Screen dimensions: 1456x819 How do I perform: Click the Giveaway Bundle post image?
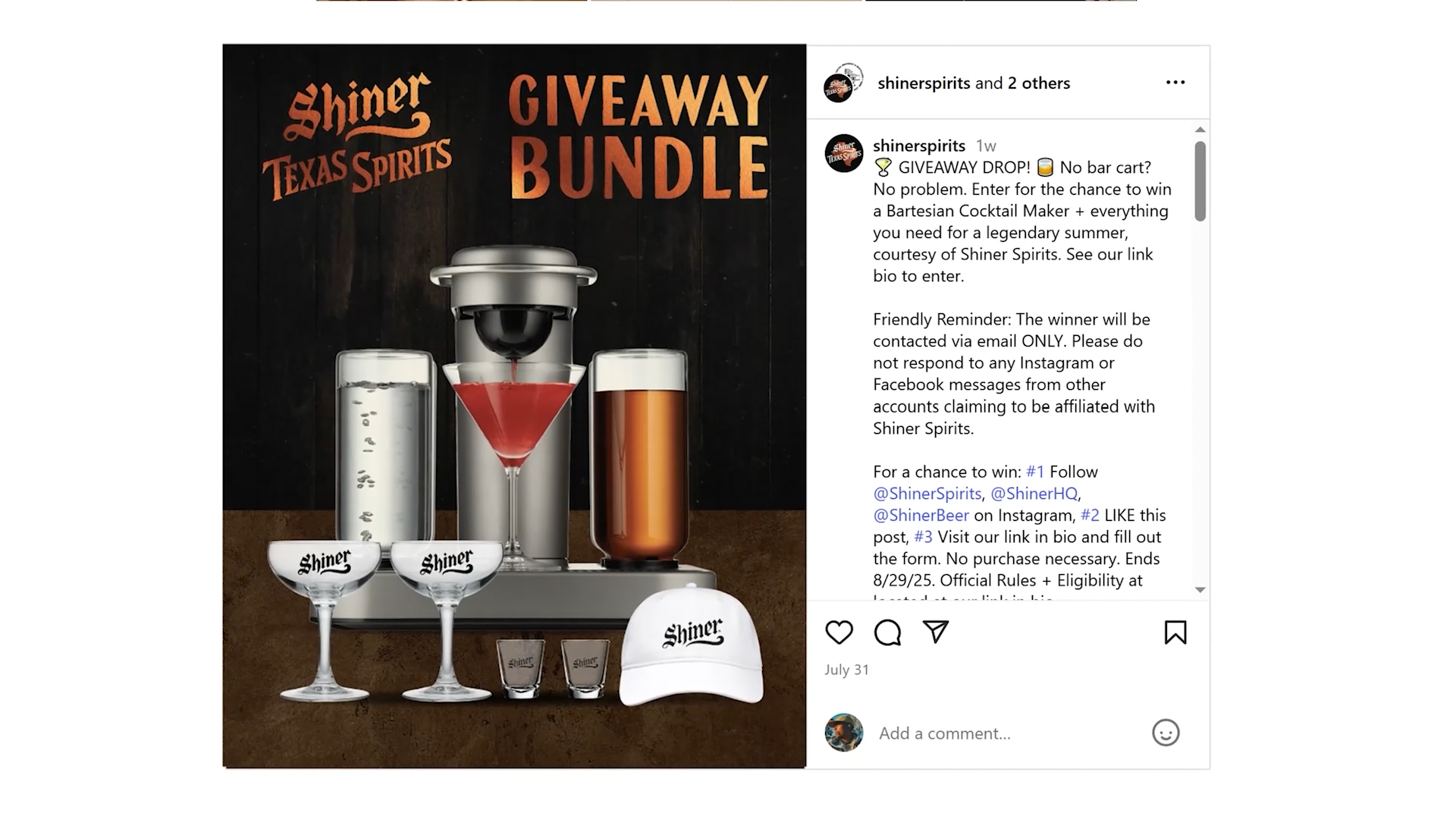click(x=514, y=406)
